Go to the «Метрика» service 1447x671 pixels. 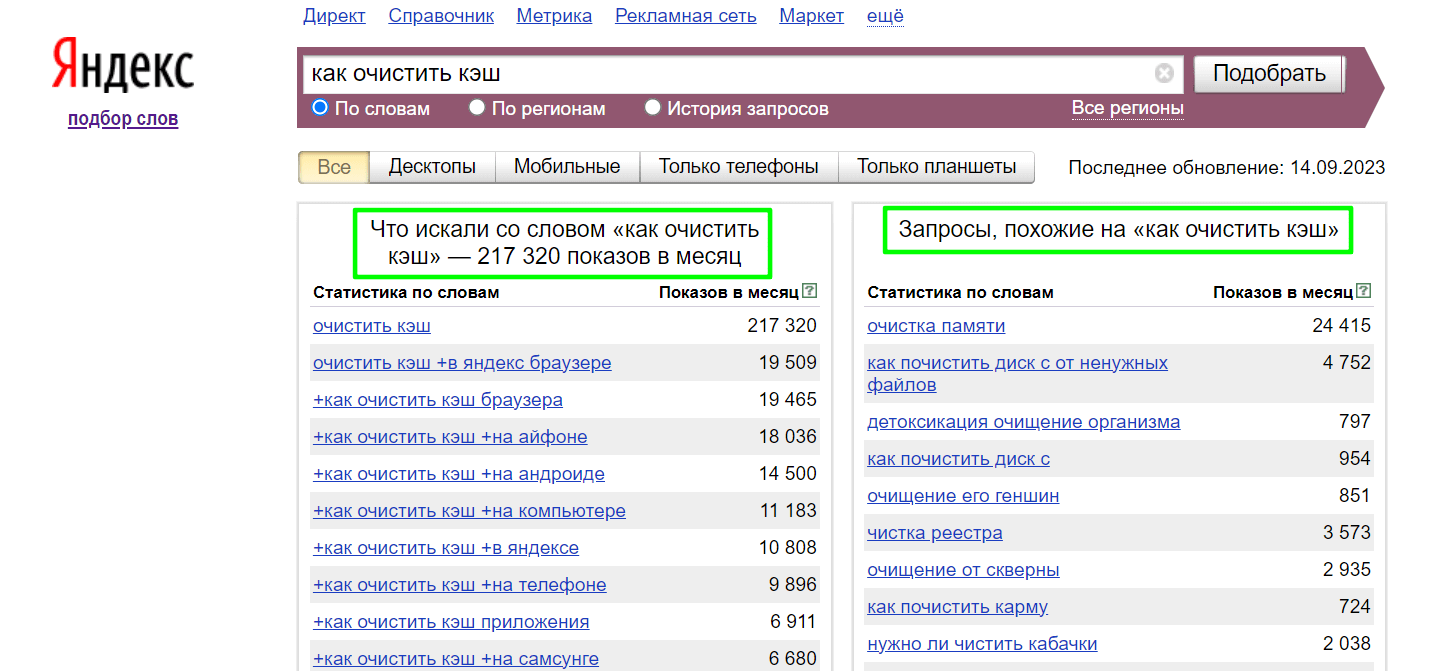[x=554, y=16]
